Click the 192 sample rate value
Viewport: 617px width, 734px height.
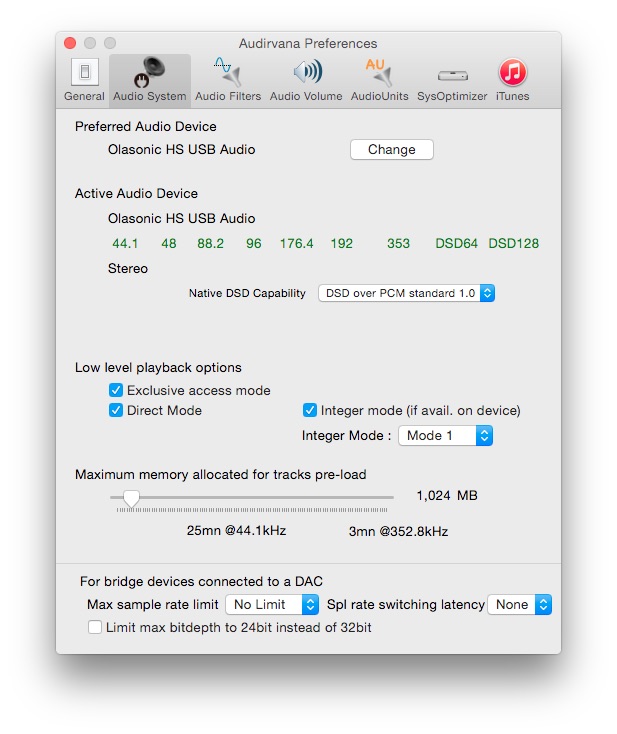tap(341, 243)
